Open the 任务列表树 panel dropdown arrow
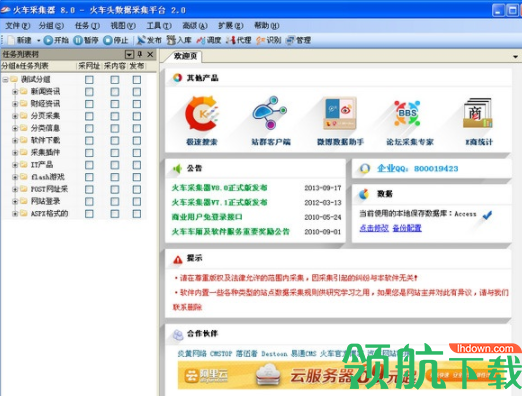The width and height of the screenshot is (522, 396). [129, 54]
